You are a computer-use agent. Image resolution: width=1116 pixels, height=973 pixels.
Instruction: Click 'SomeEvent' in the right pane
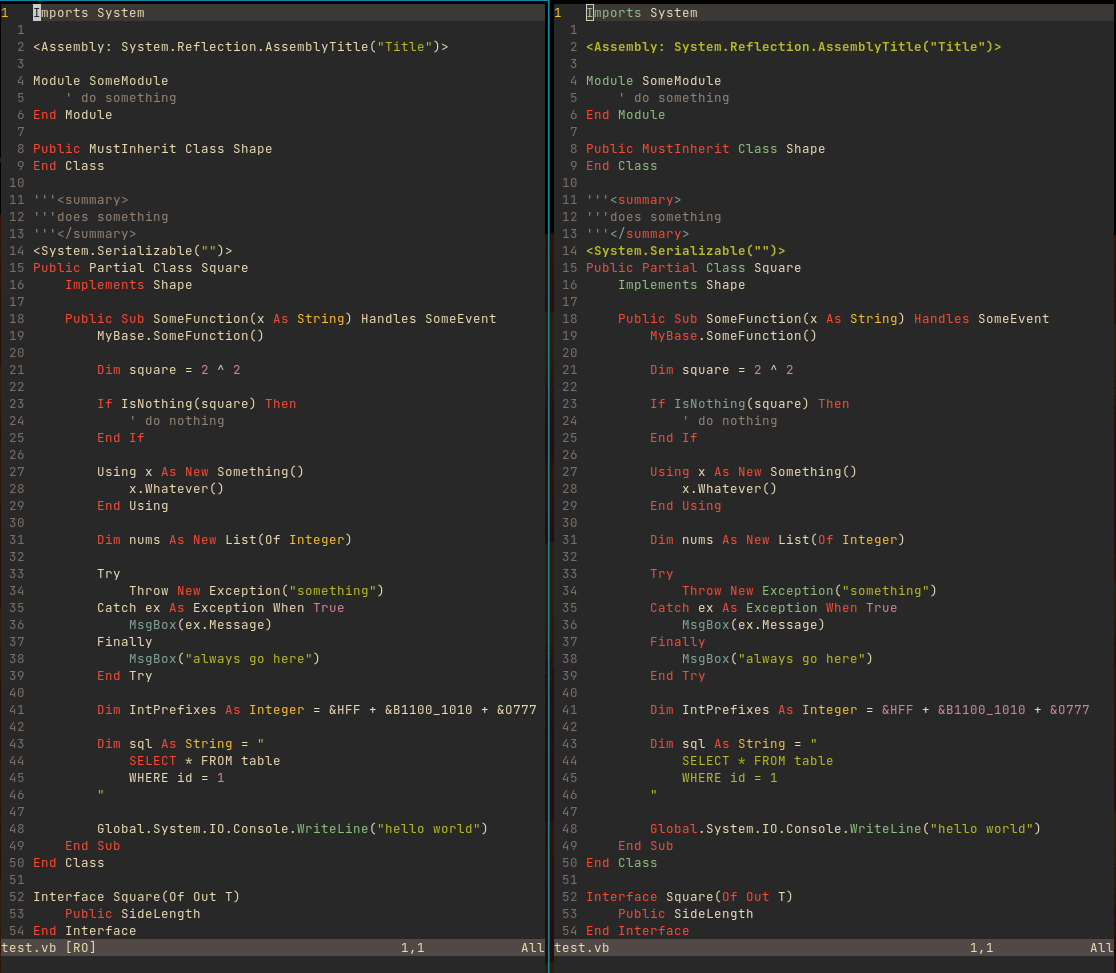click(x=1014, y=319)
